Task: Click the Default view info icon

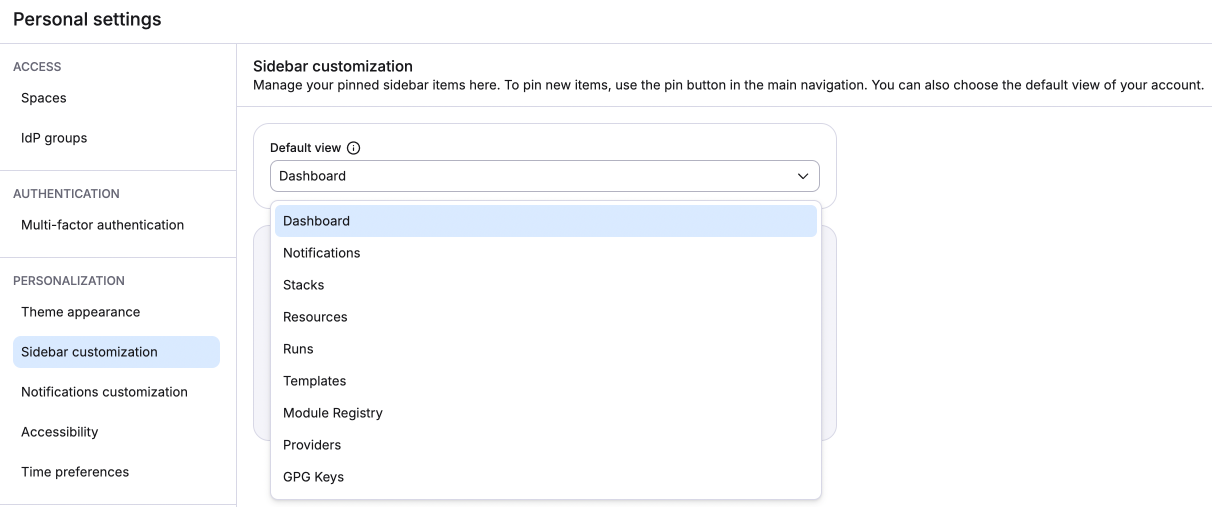Action: [353, 148]
